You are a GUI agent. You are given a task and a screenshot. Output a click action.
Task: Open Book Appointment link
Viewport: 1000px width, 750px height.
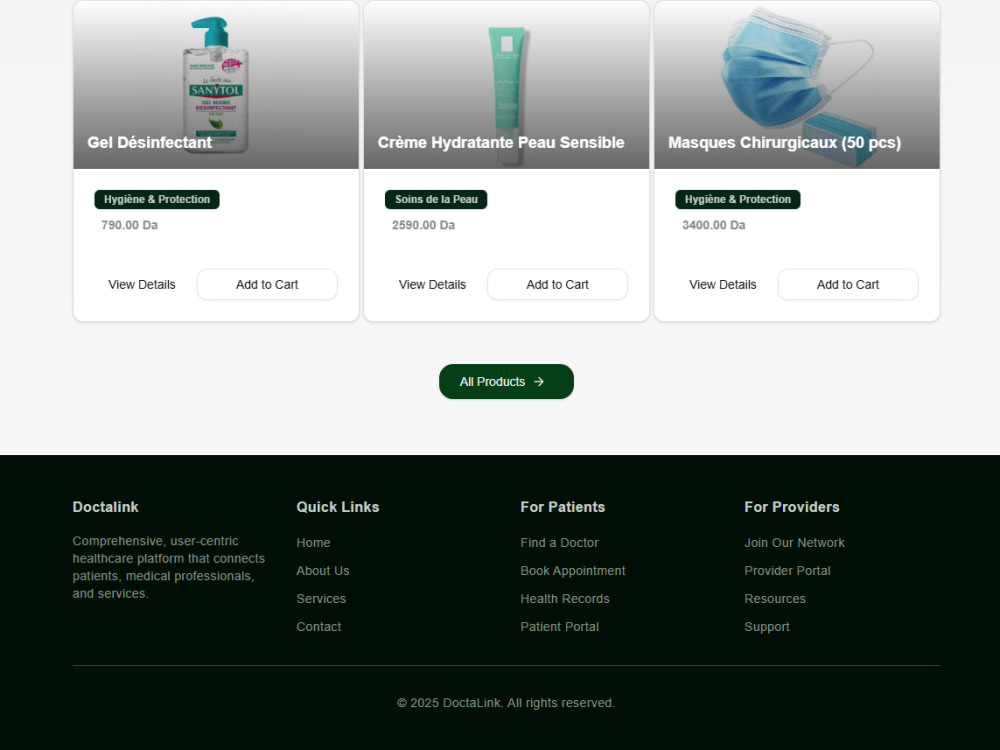(573, 571)
